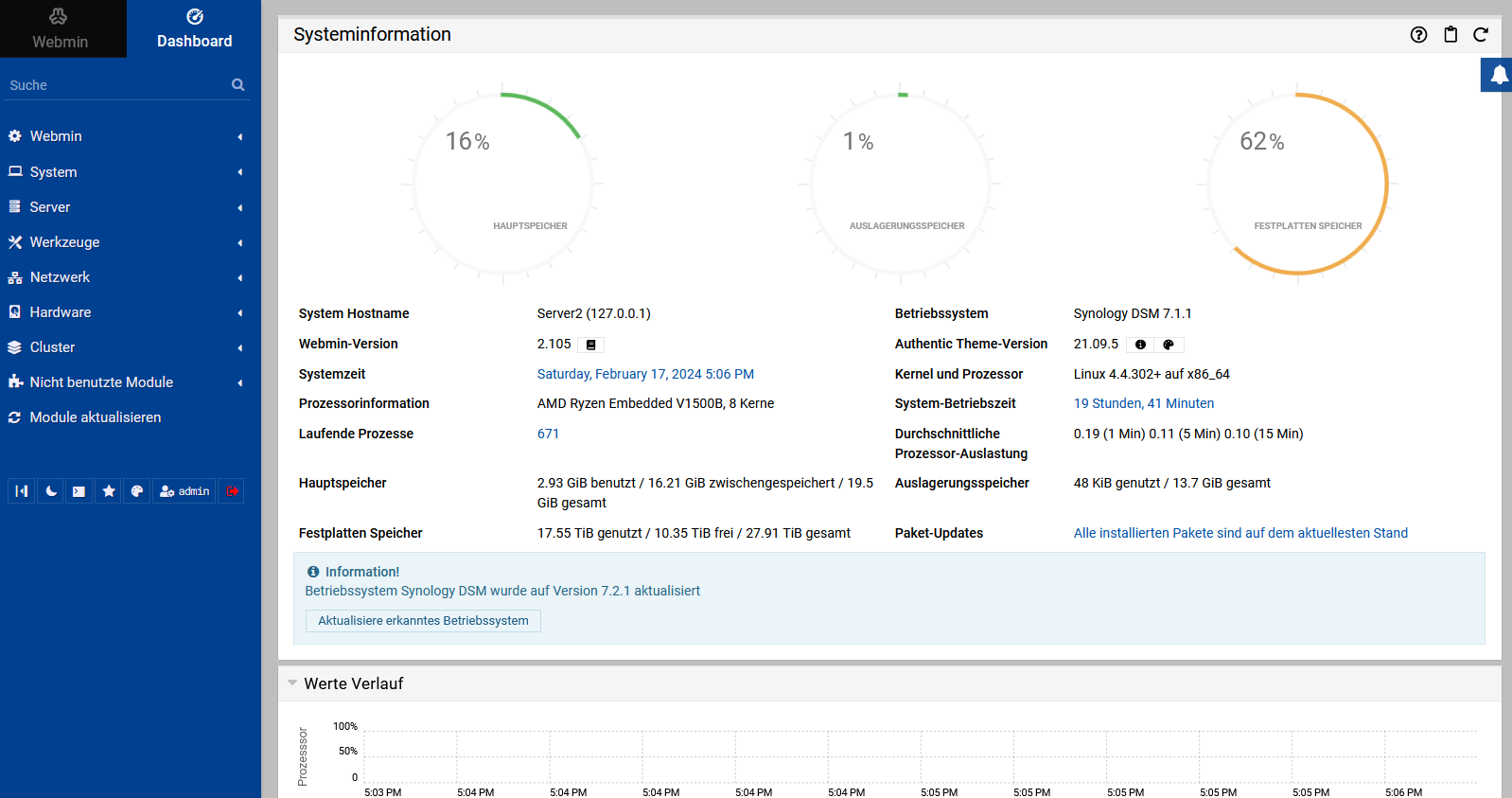1512x798 pixels.
Task: Open the running processes count 671 link
Action: [548, 434]
